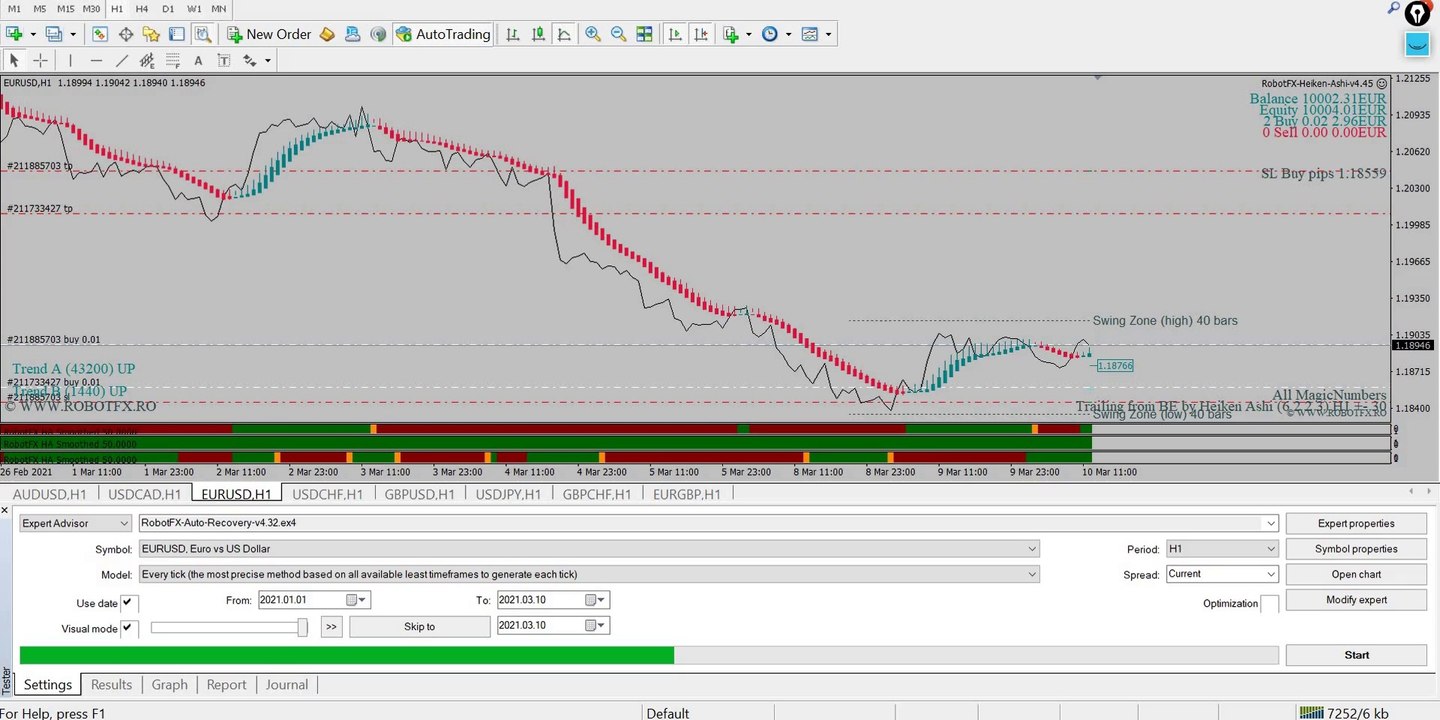Open the Periods clock icon
Screen dimensions: 1440x720
click(769, 34)
